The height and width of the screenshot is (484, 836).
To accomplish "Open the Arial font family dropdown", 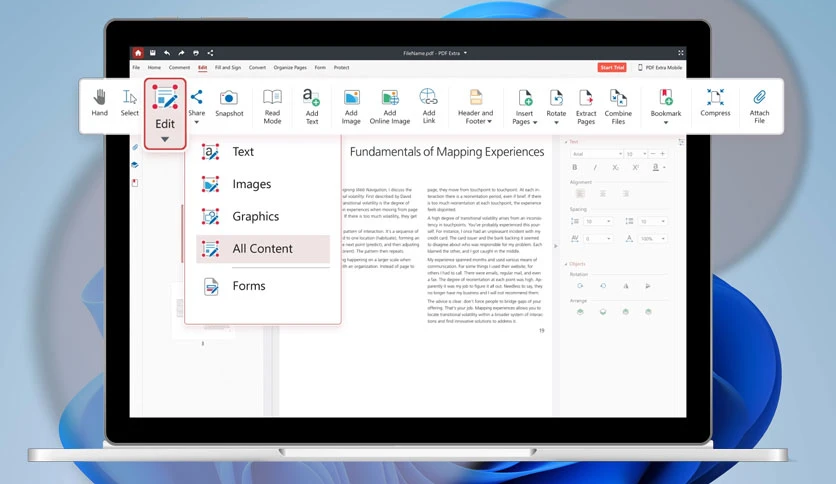I will [597, 154].
